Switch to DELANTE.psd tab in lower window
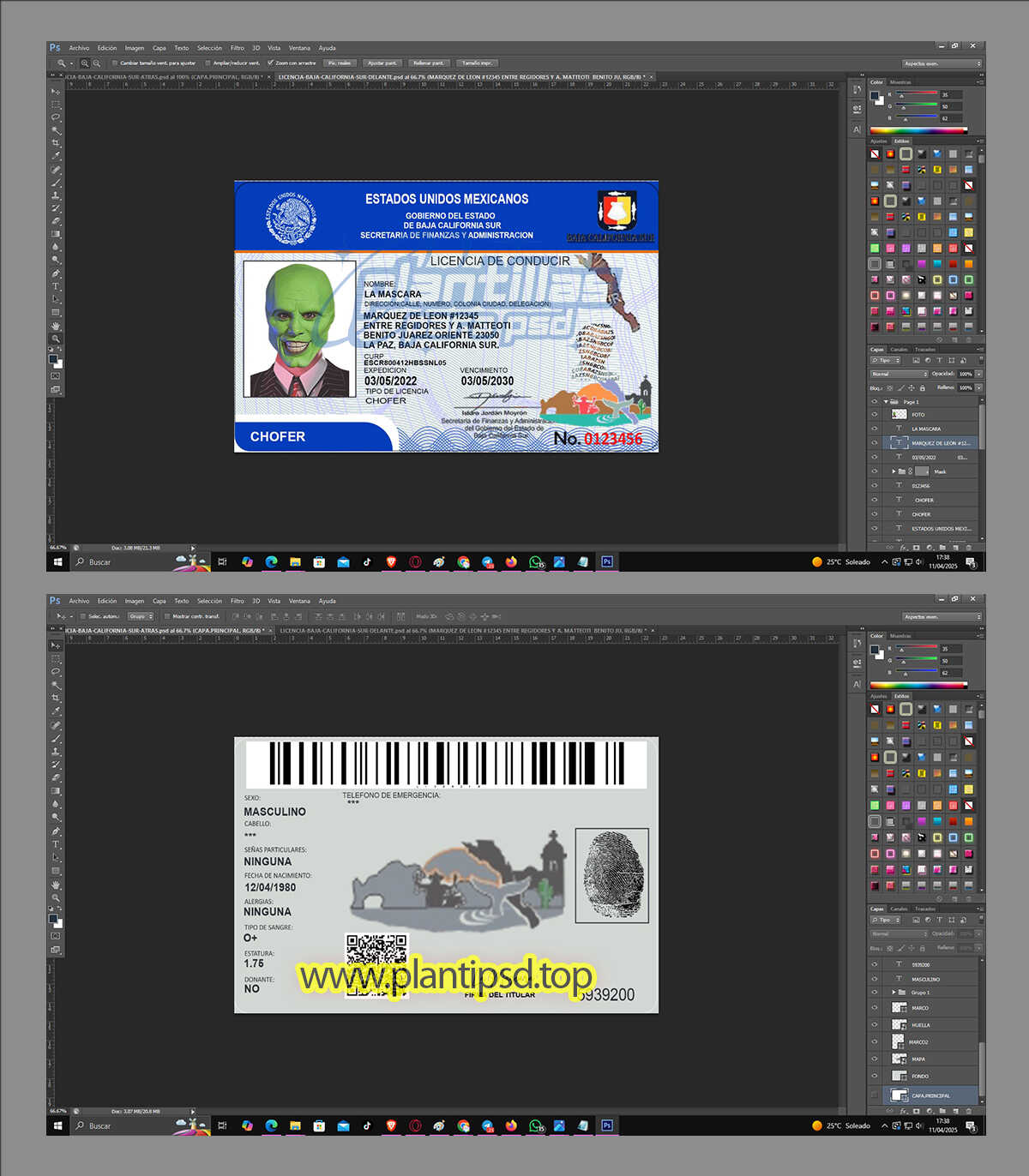The image size is (1029, 1176). coord(461,631)
